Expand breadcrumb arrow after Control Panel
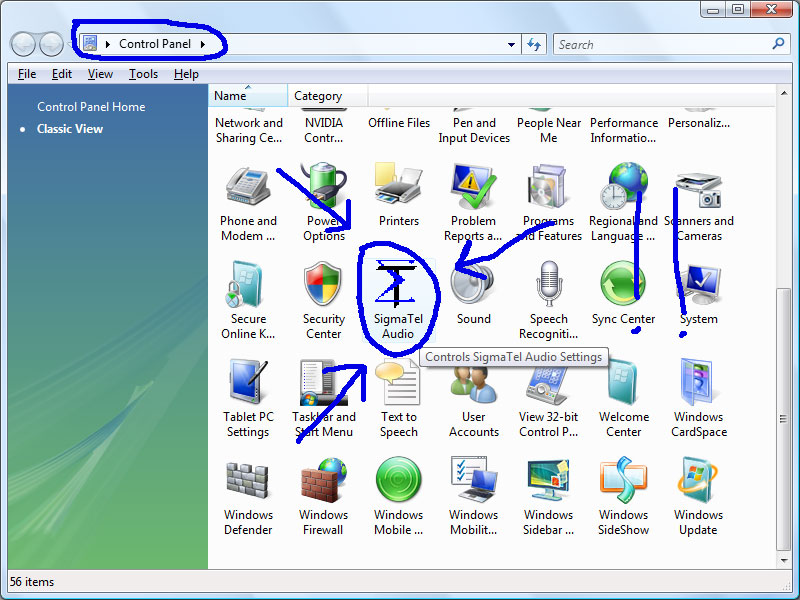 point(203,44)
